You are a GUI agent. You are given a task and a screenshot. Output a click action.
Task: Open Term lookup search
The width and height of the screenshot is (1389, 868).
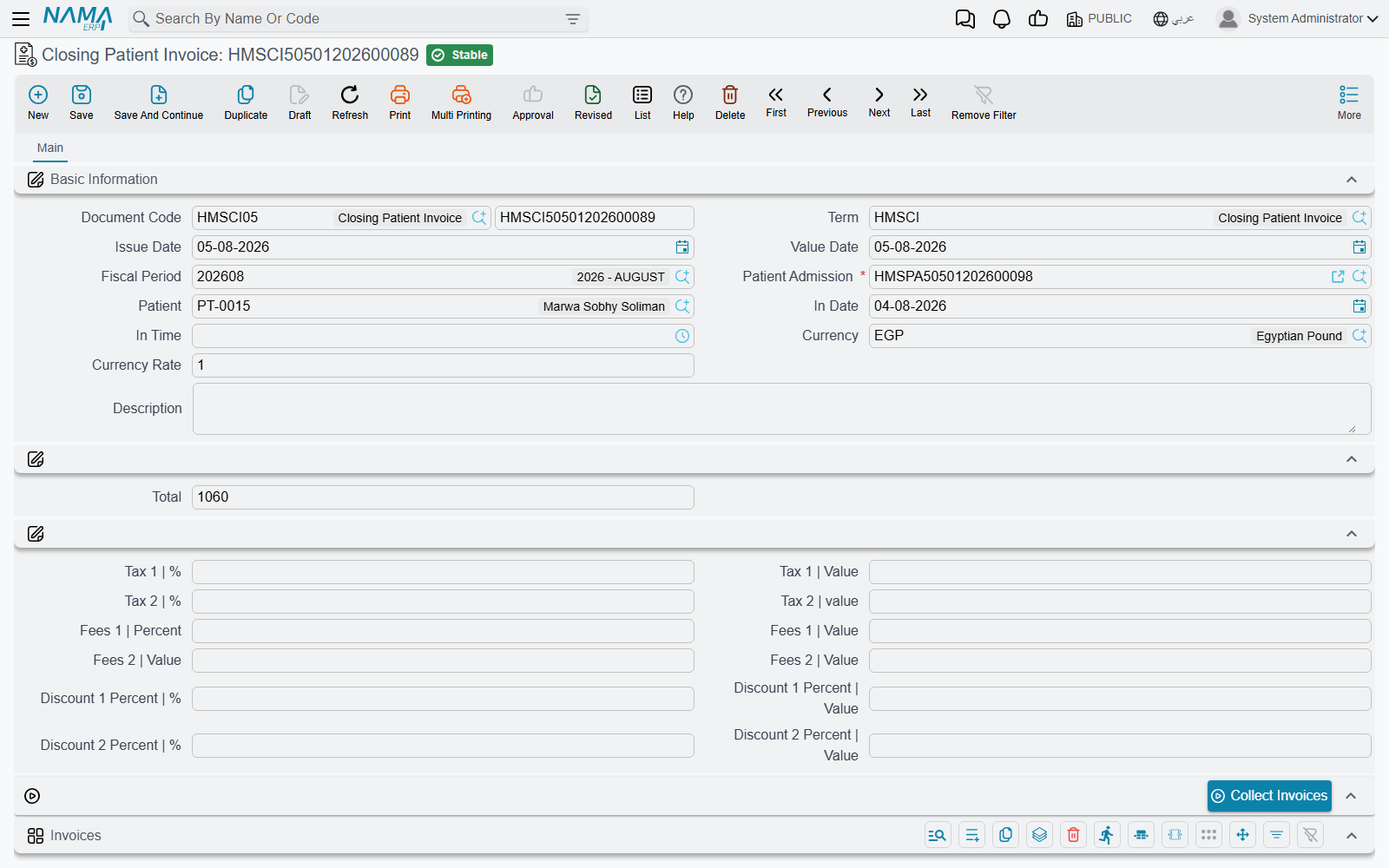coord(1359,218)
